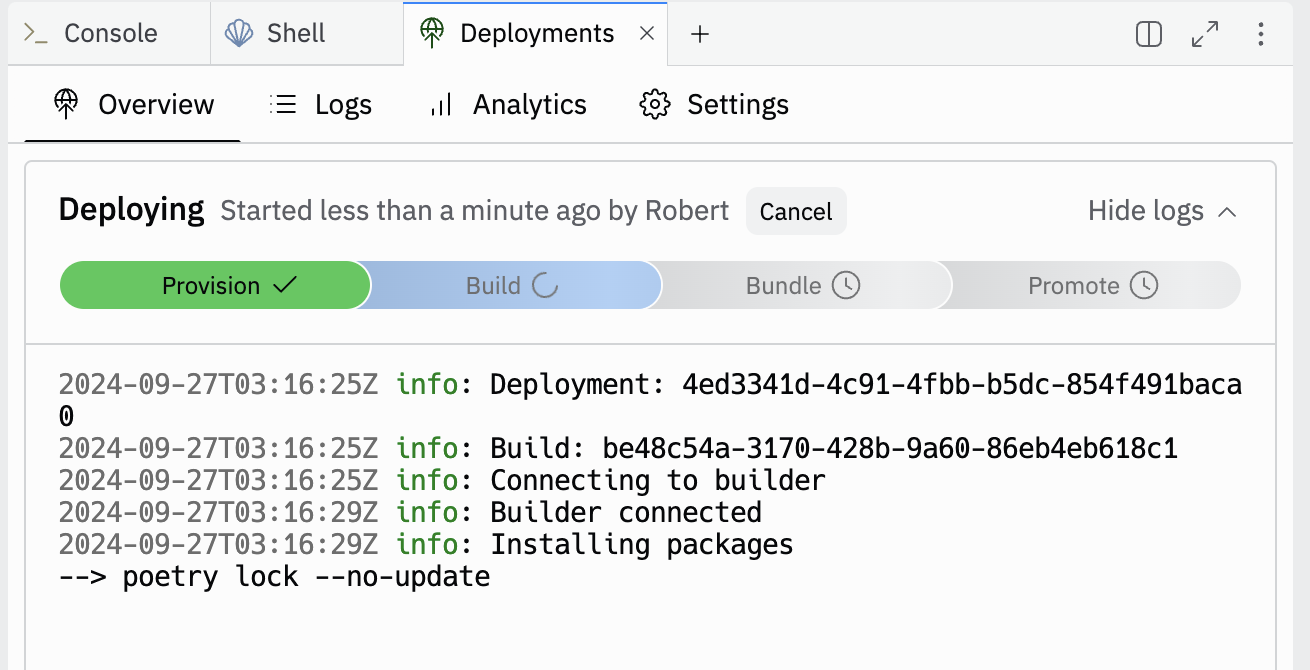The image size is (1310, 670).
Task: Click the Deployment ID log line
Action: pos(650,385)
